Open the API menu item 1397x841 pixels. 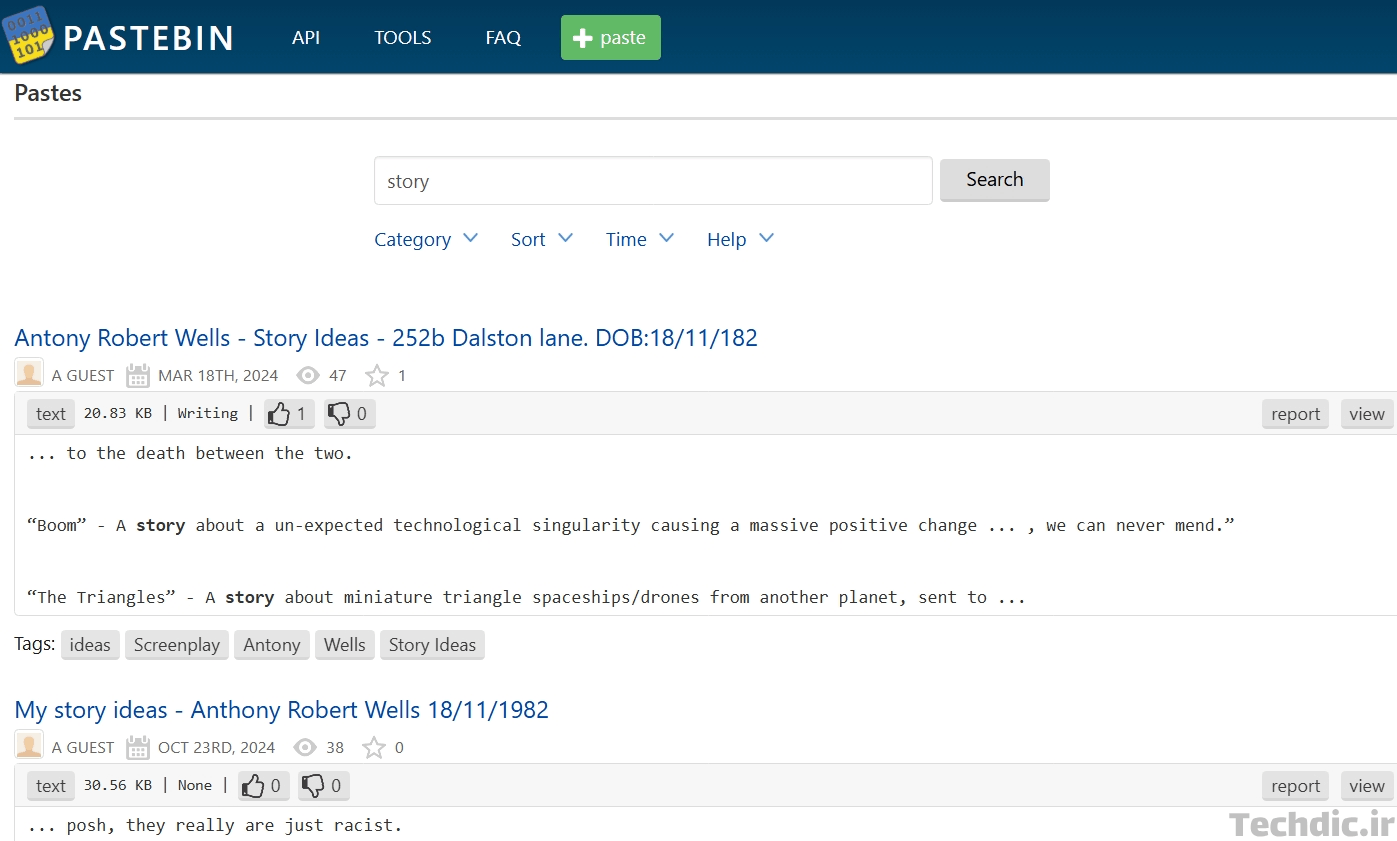point(306,38)
